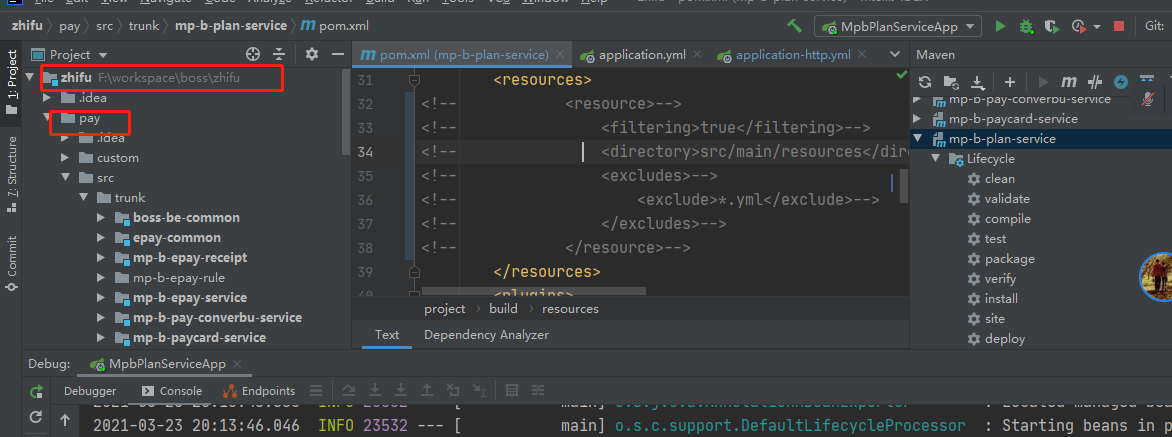The image size is (1172, 437).
Task: Execute Maven goal via the m icon
Action: (x=1069, y=82)
